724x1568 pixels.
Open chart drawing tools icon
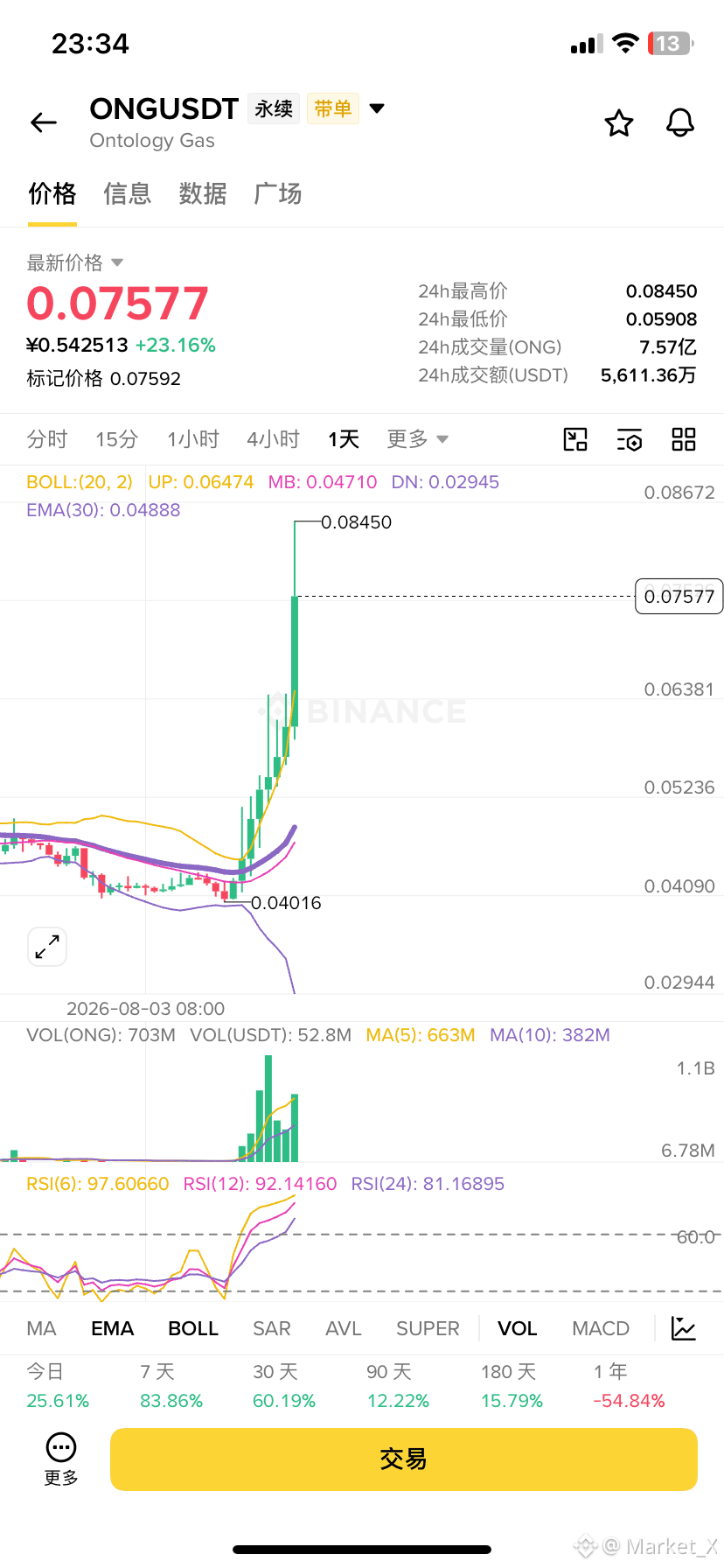pyautogui.click(x=575, y=439)
